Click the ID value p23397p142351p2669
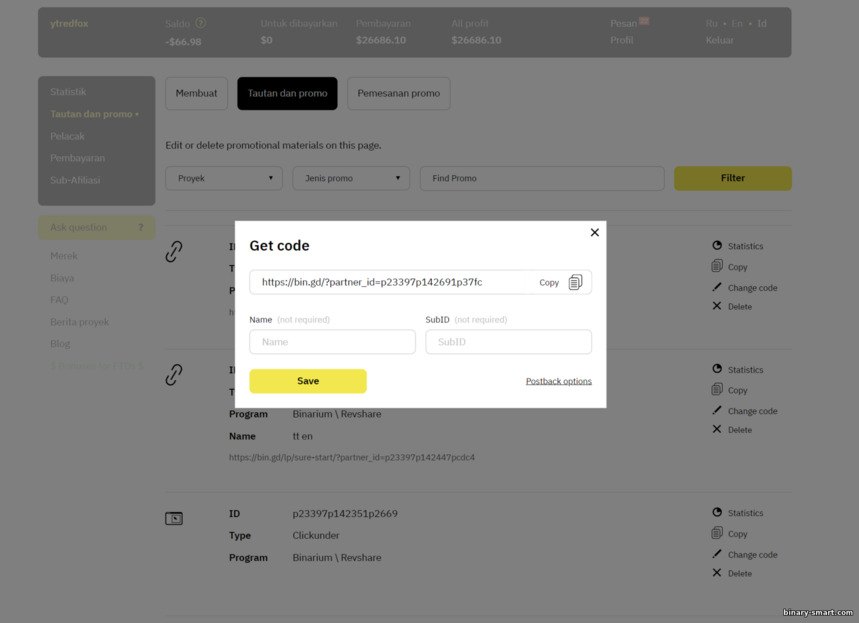Viewport: 859px width, 623px height. (345, 514)
